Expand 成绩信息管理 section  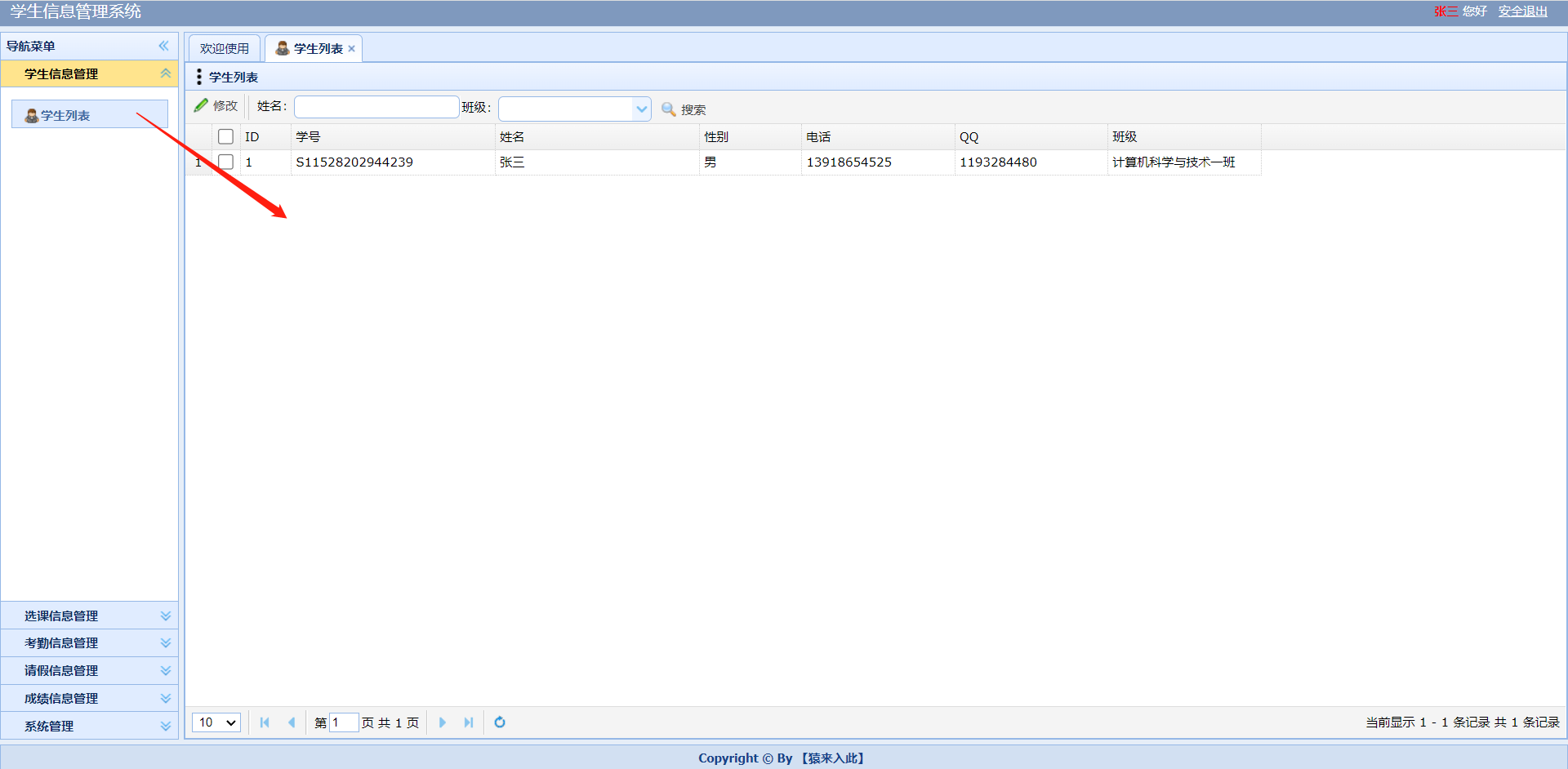(x=89, y=699)
